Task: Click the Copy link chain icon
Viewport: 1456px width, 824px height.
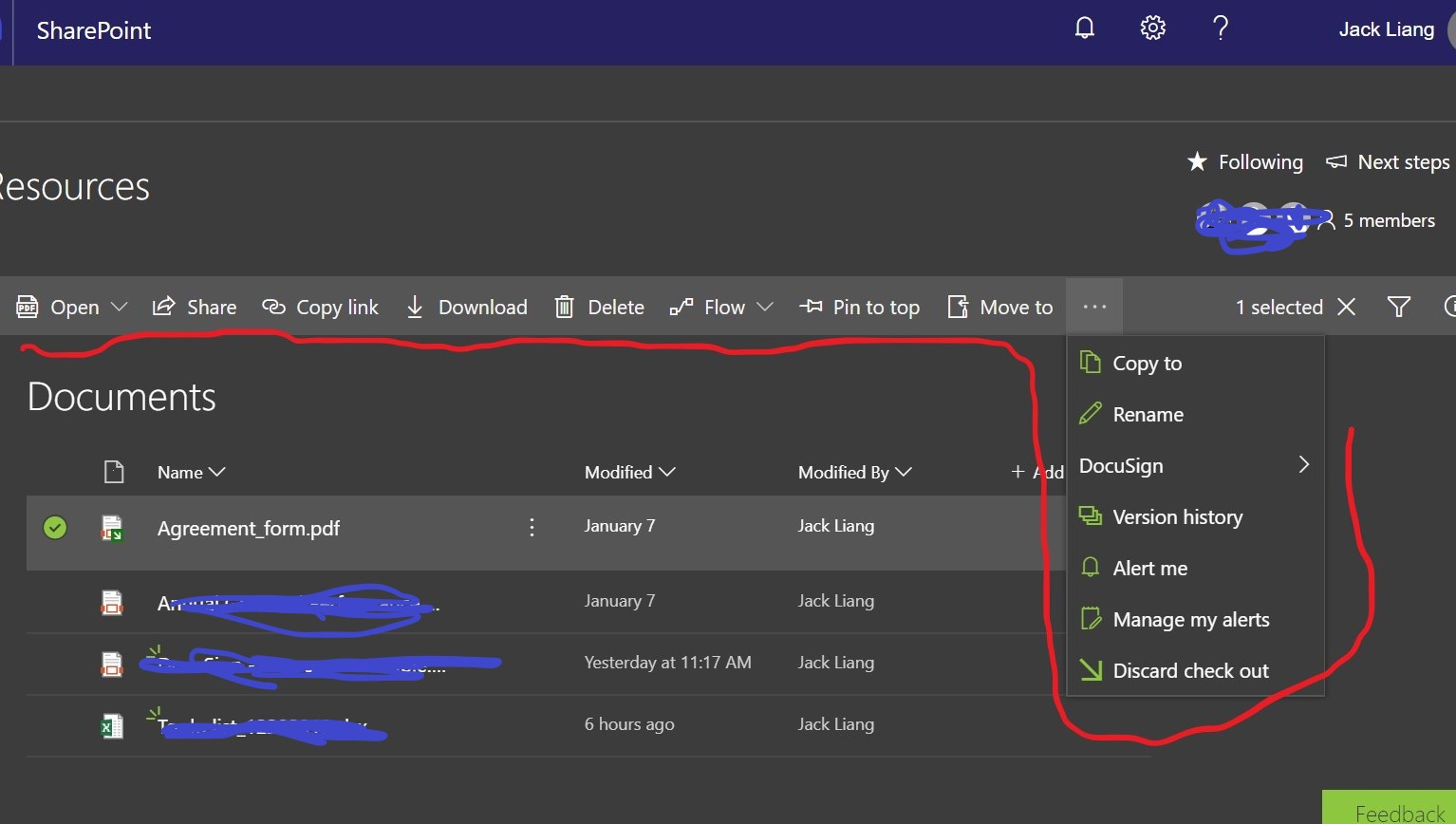Action: click(273, 307)
